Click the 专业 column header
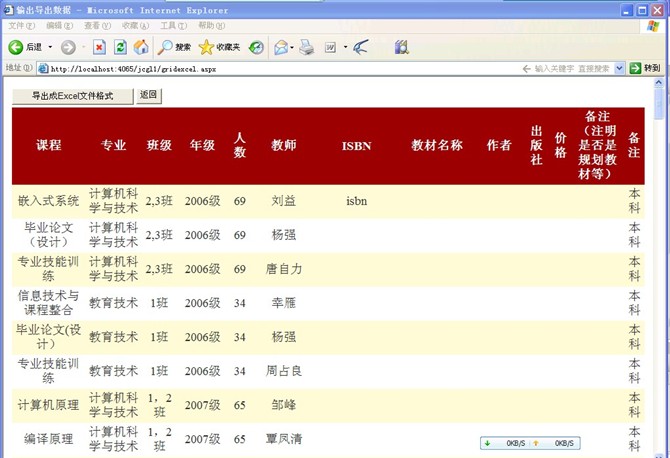 tap(113, 145)
